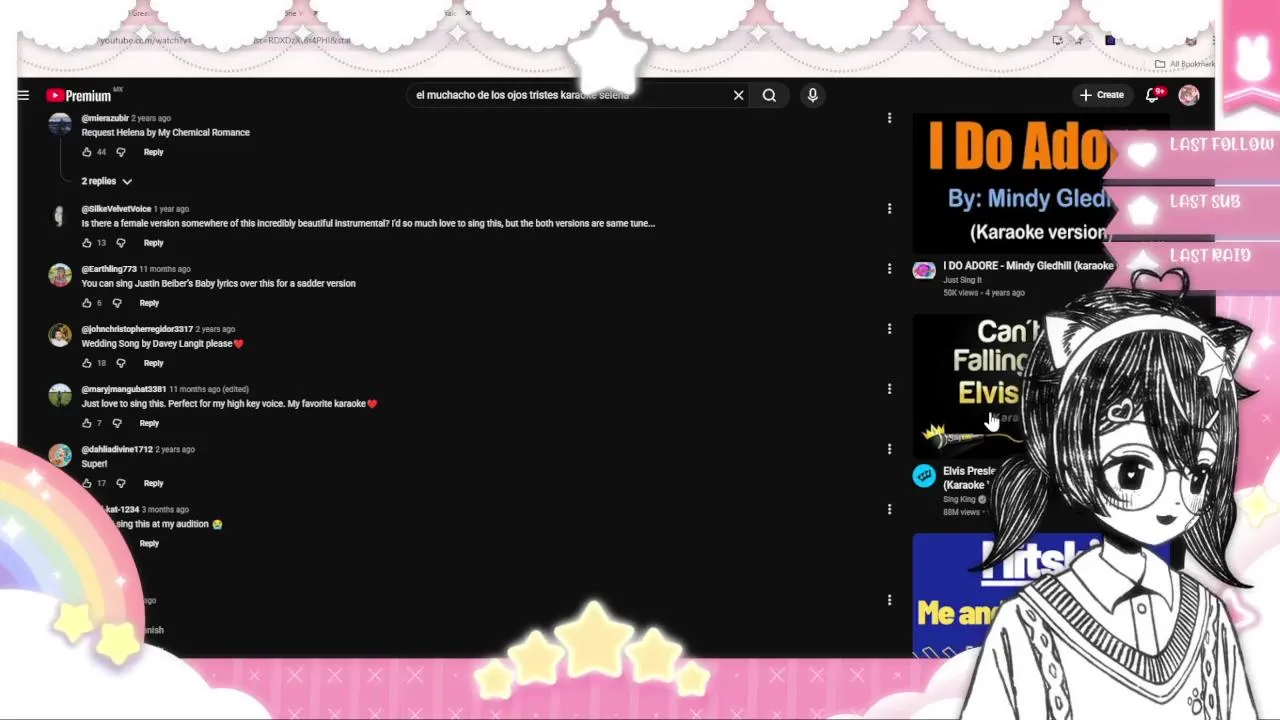Reply to the Helena request comment
Viewport: 1280px width, 720px height.
pos(153,152)
